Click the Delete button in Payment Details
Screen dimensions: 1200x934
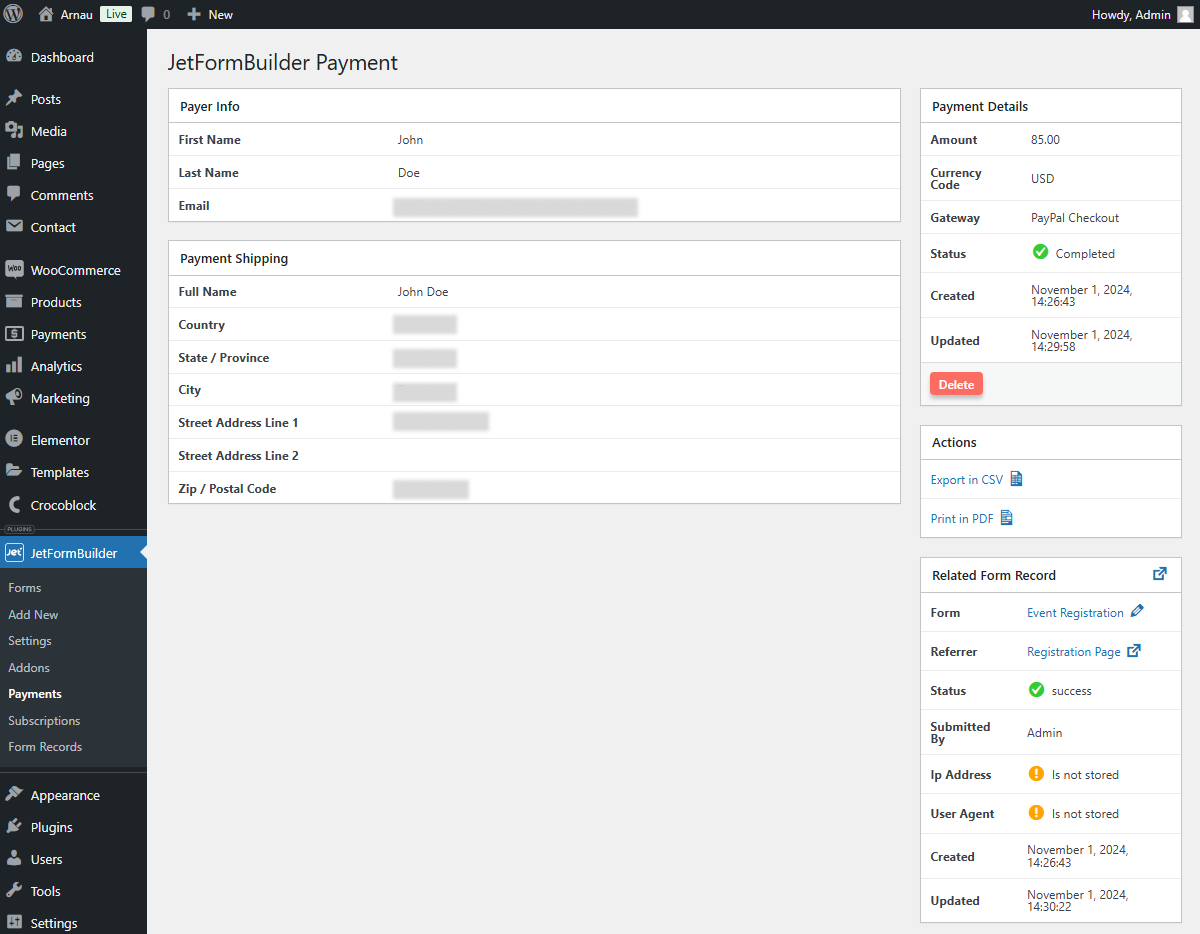[x=956, y=383]
